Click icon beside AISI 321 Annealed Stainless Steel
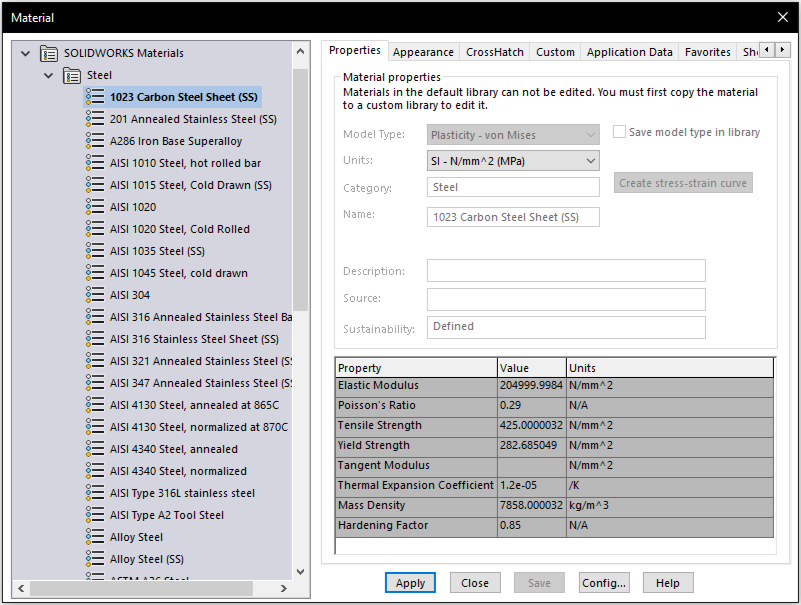This screenshot has width=801, height=605. click(x=95, y=361)
